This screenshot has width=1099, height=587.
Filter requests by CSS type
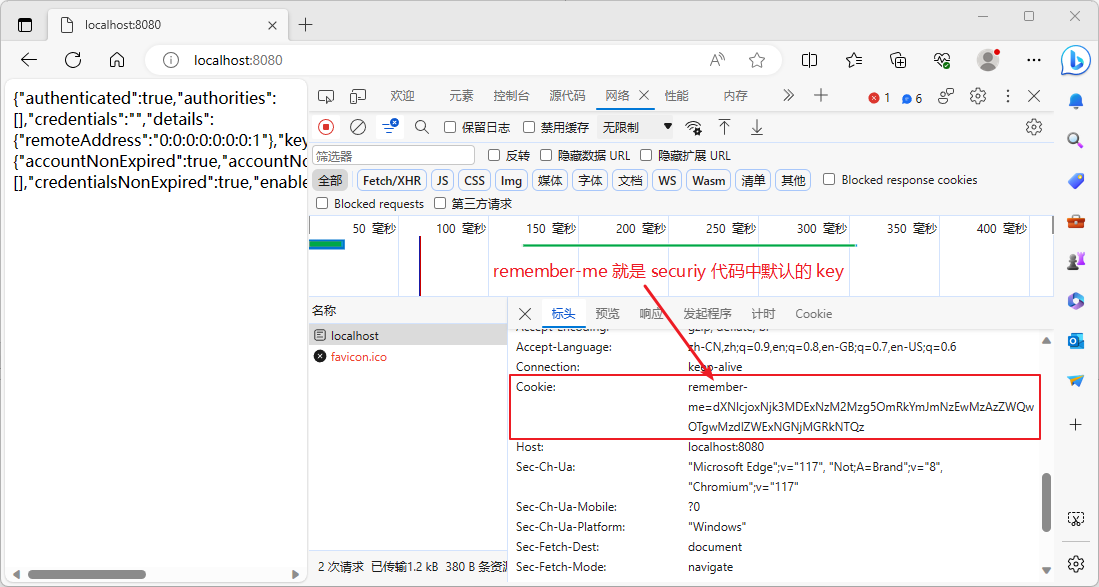(475, 181)
